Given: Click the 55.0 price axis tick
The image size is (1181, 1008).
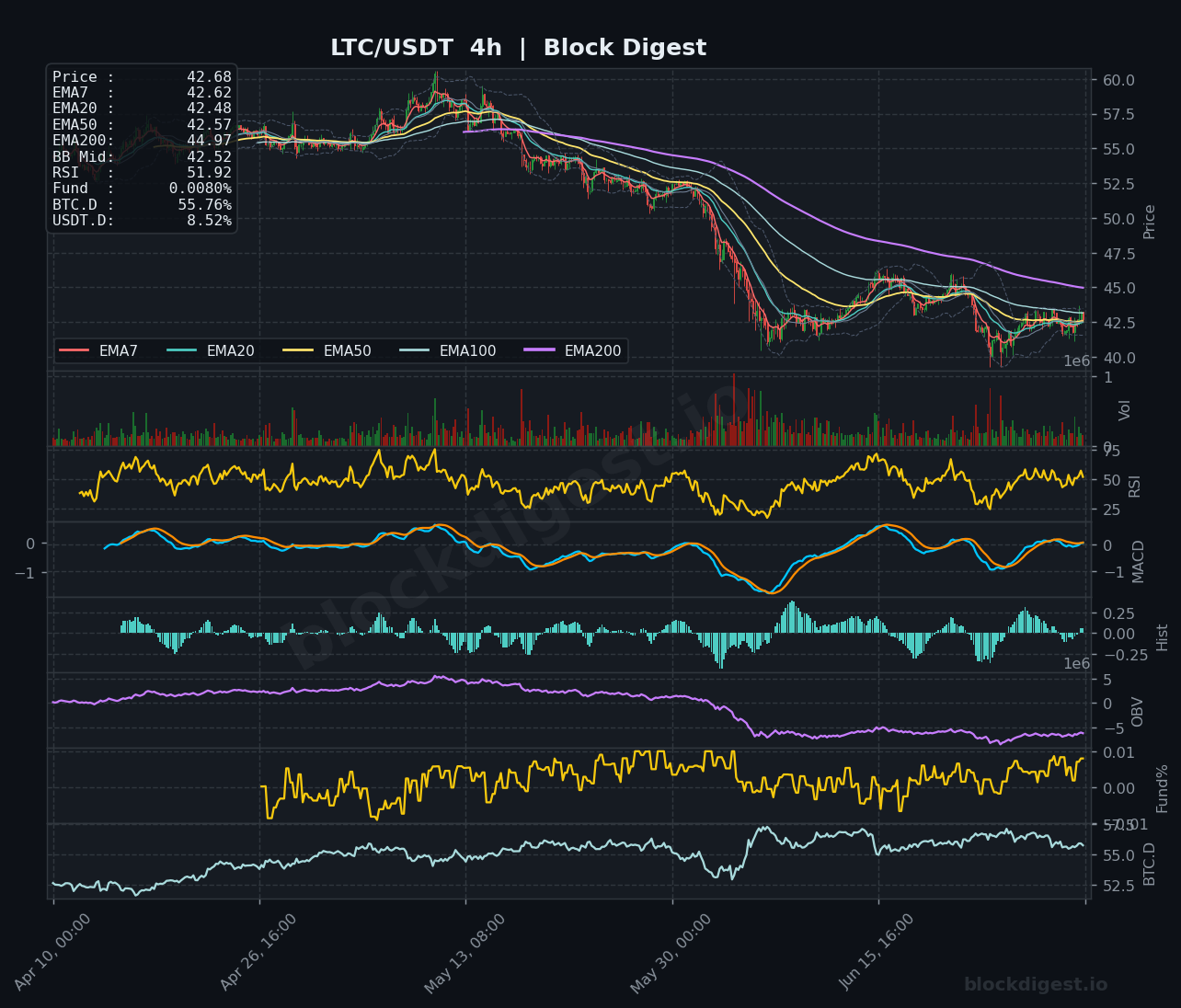Looking at the screenshot, I should tap(1118, 149).
